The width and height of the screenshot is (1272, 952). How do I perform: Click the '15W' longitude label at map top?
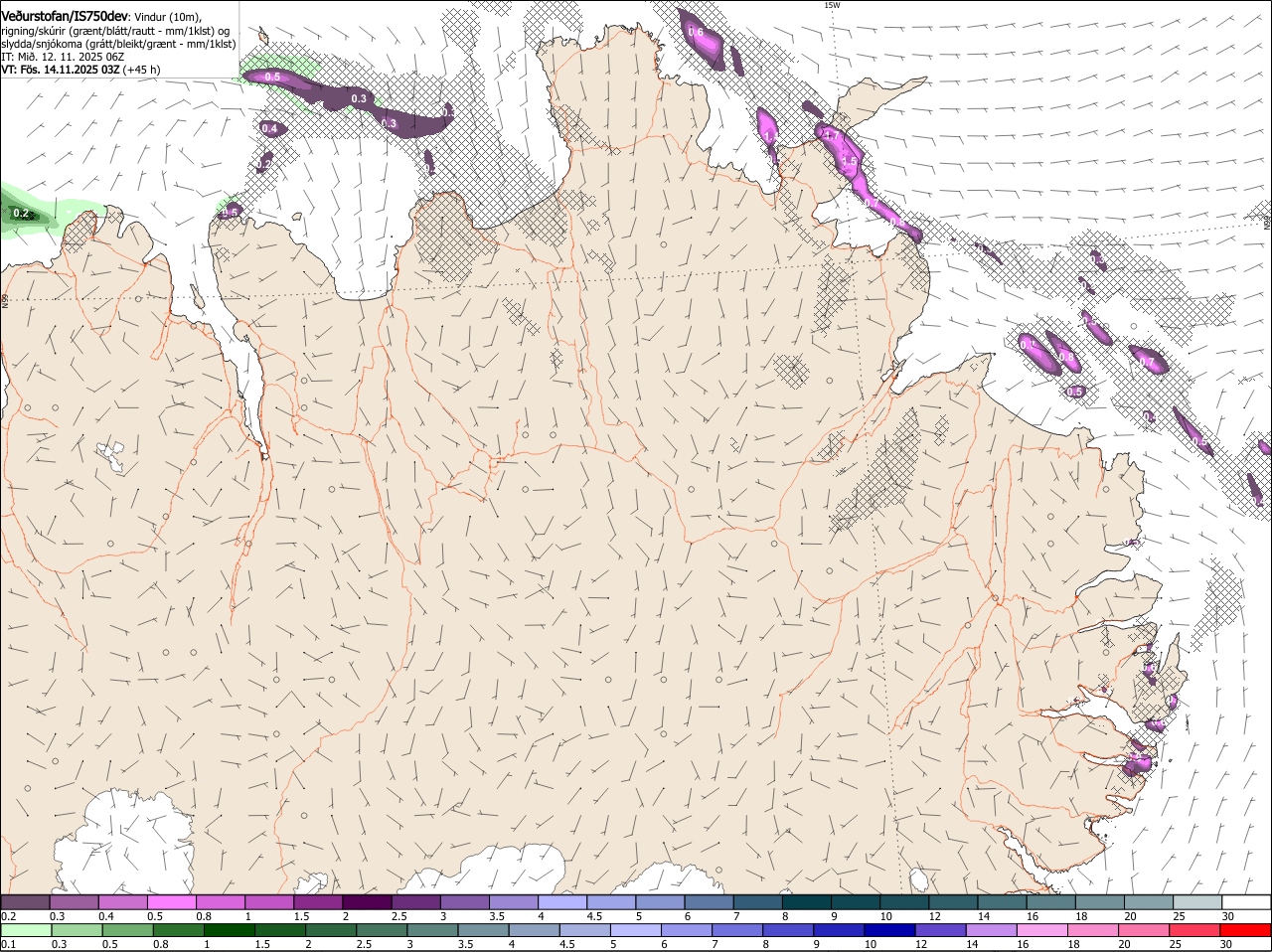click(832, 5)
